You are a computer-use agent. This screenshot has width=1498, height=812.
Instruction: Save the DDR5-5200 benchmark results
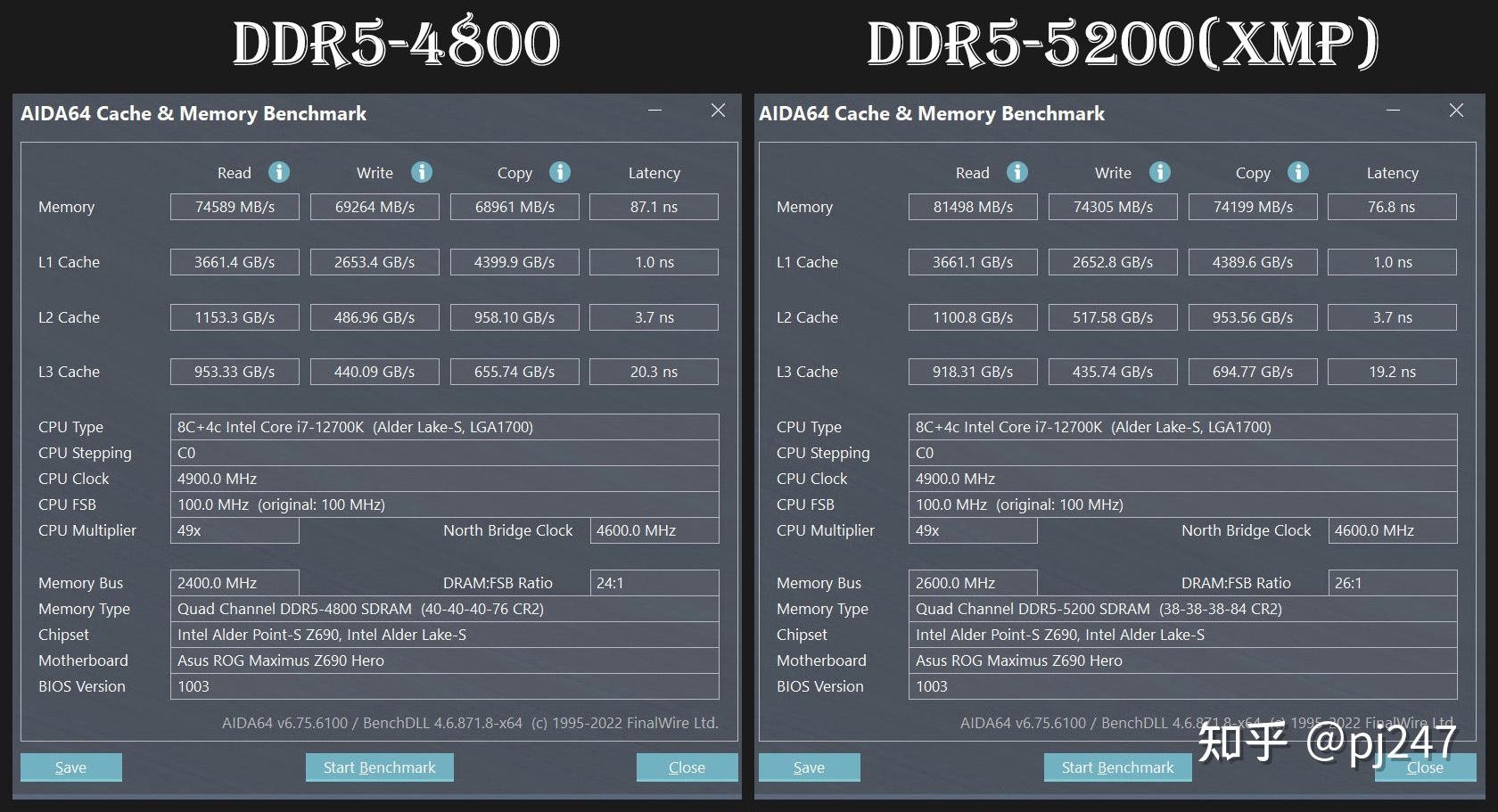click(809, 767)
